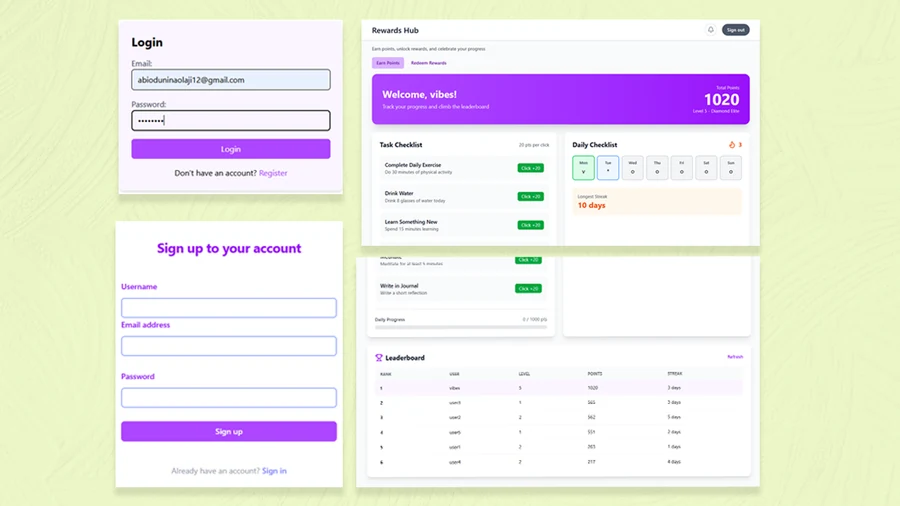Open notifications with the bell icon

click(711, 30)
